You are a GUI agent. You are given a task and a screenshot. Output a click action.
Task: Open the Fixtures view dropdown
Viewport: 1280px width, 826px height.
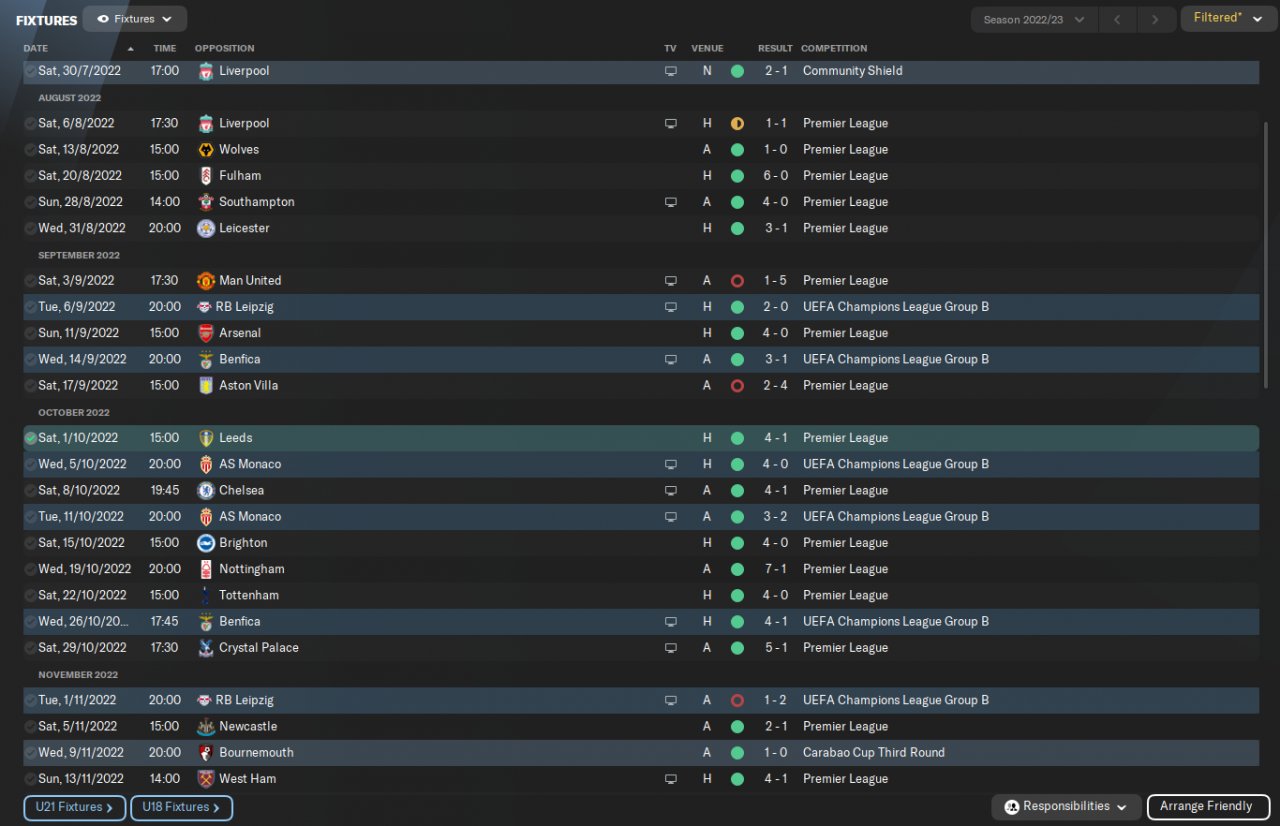(x=135, y=19)
